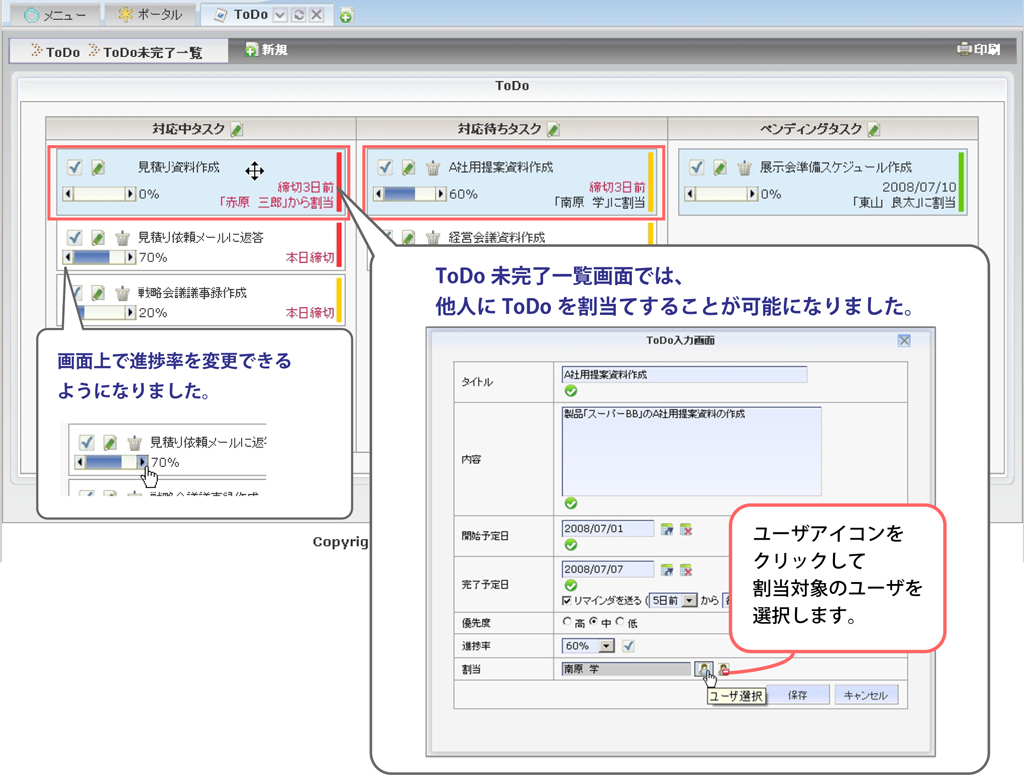Click 新規 to create a new ToDo

click(x=266, y=50)
